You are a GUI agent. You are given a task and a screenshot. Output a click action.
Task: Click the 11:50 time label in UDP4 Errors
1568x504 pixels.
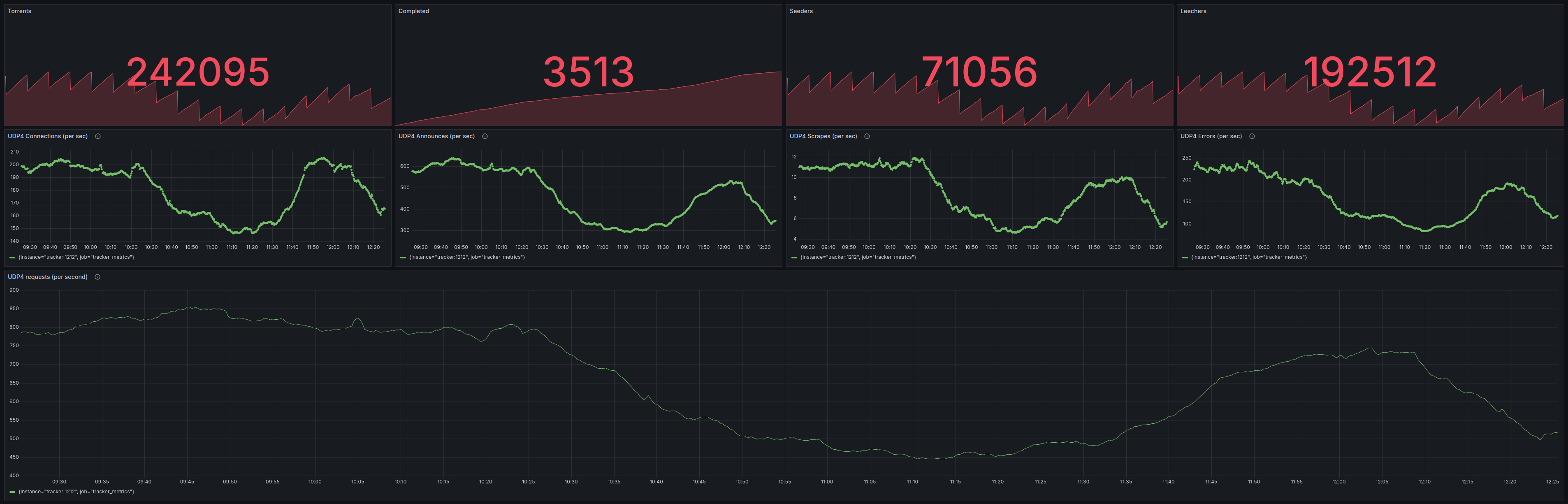coord(1485,247)
